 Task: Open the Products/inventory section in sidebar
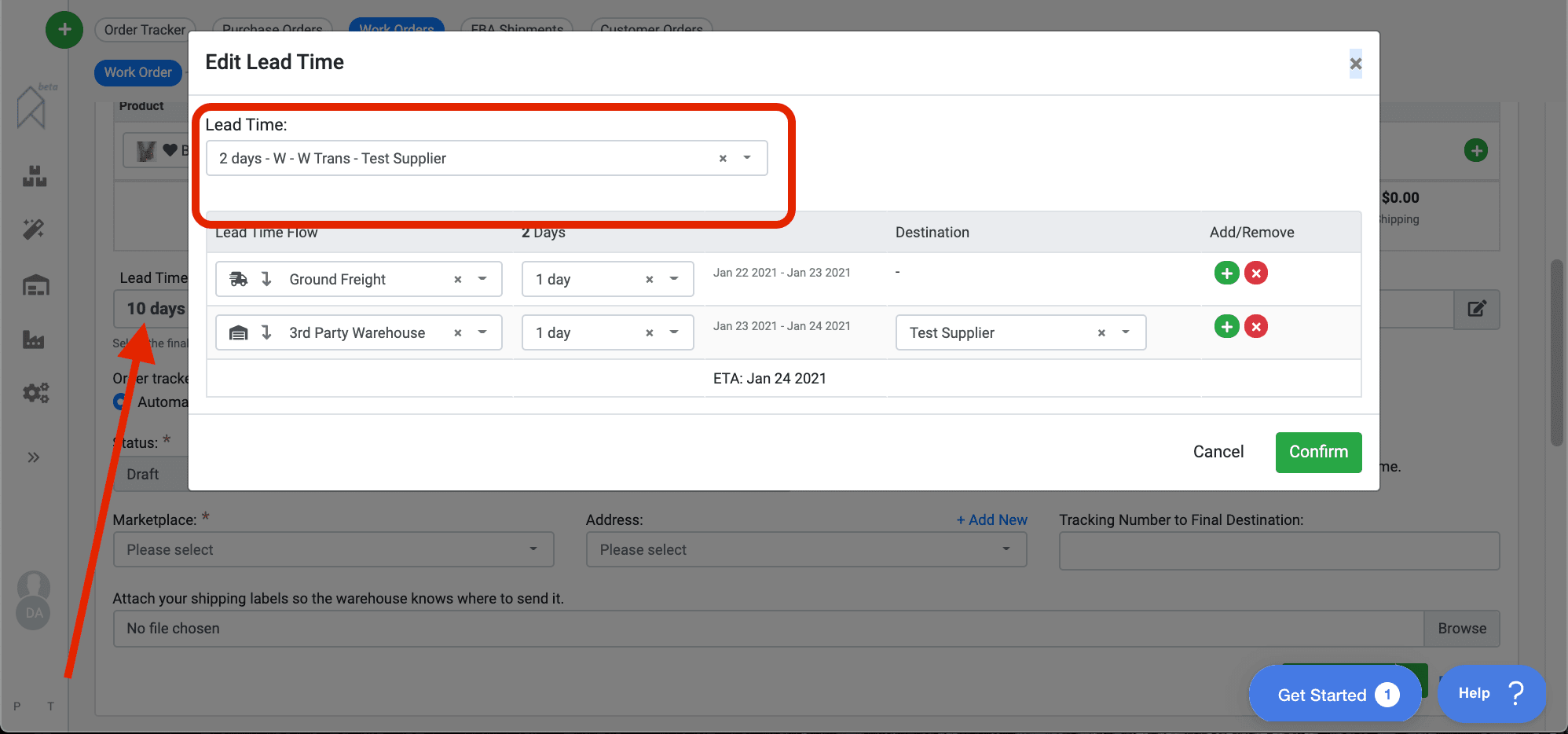tap(33, 176)
